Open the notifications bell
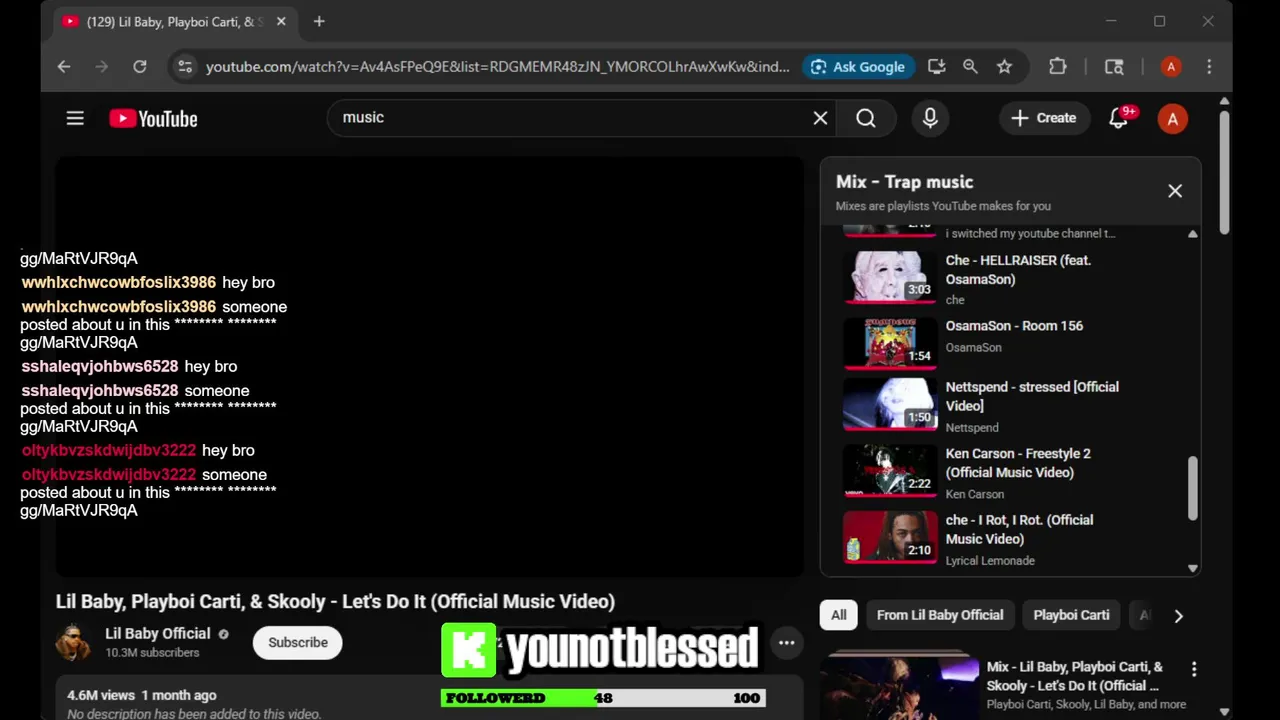The height and width of the screenshot is (720, 1280). [x=1119, y=118]
